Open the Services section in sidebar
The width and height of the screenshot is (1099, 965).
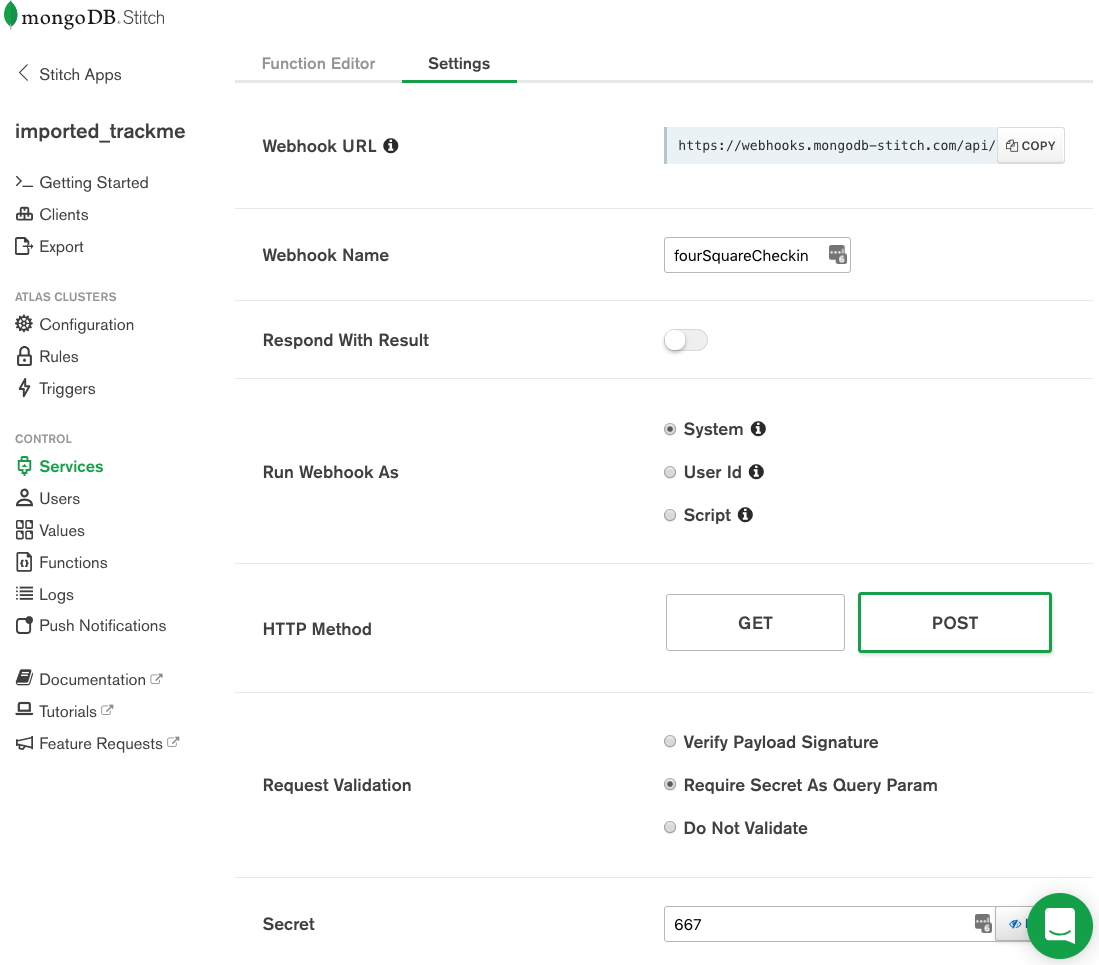click(x=70, y=466)
